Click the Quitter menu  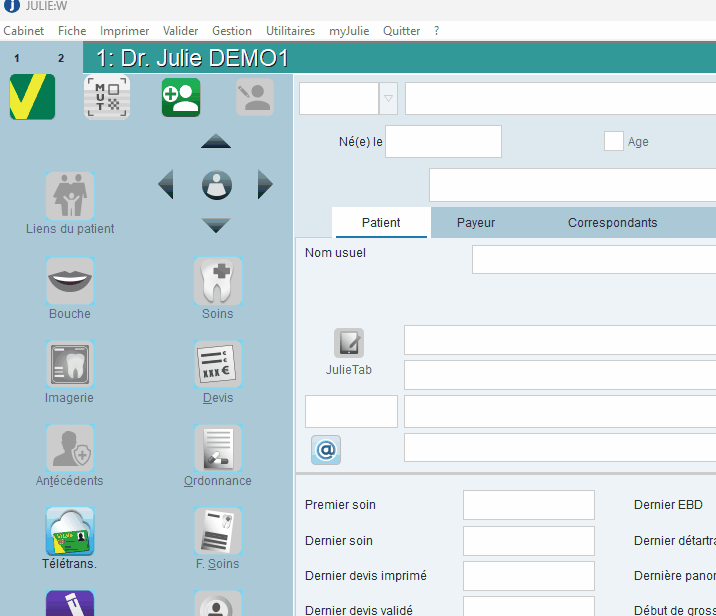click(401, 31)
